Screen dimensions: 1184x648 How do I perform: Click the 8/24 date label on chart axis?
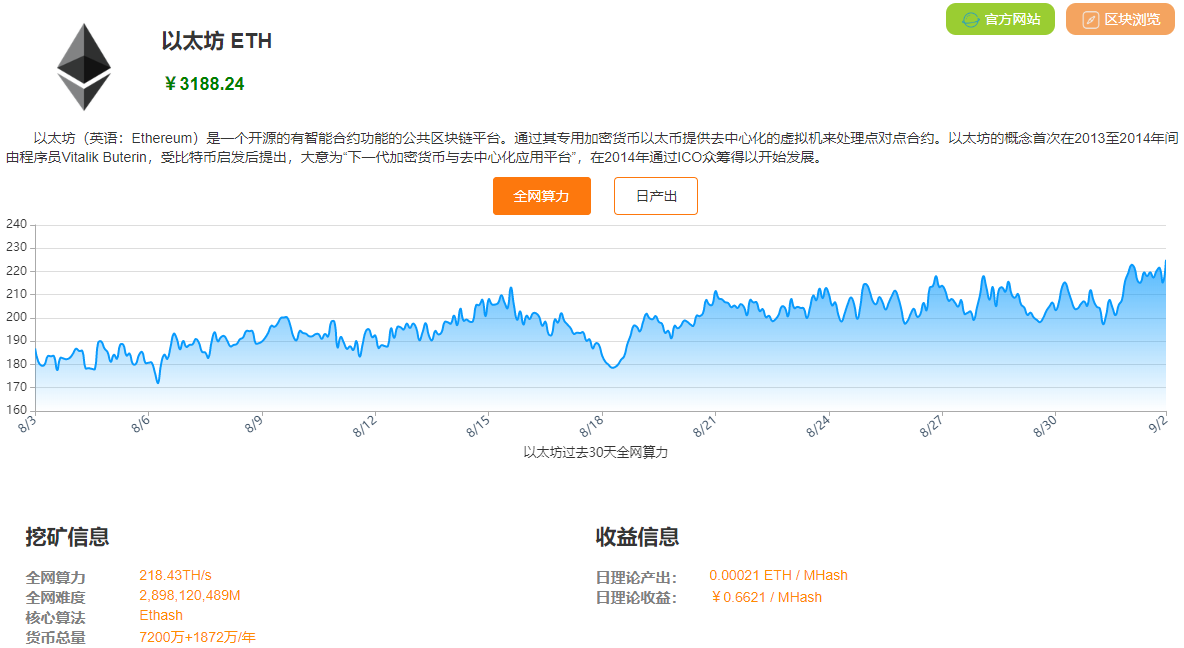[x=818, y=426]
